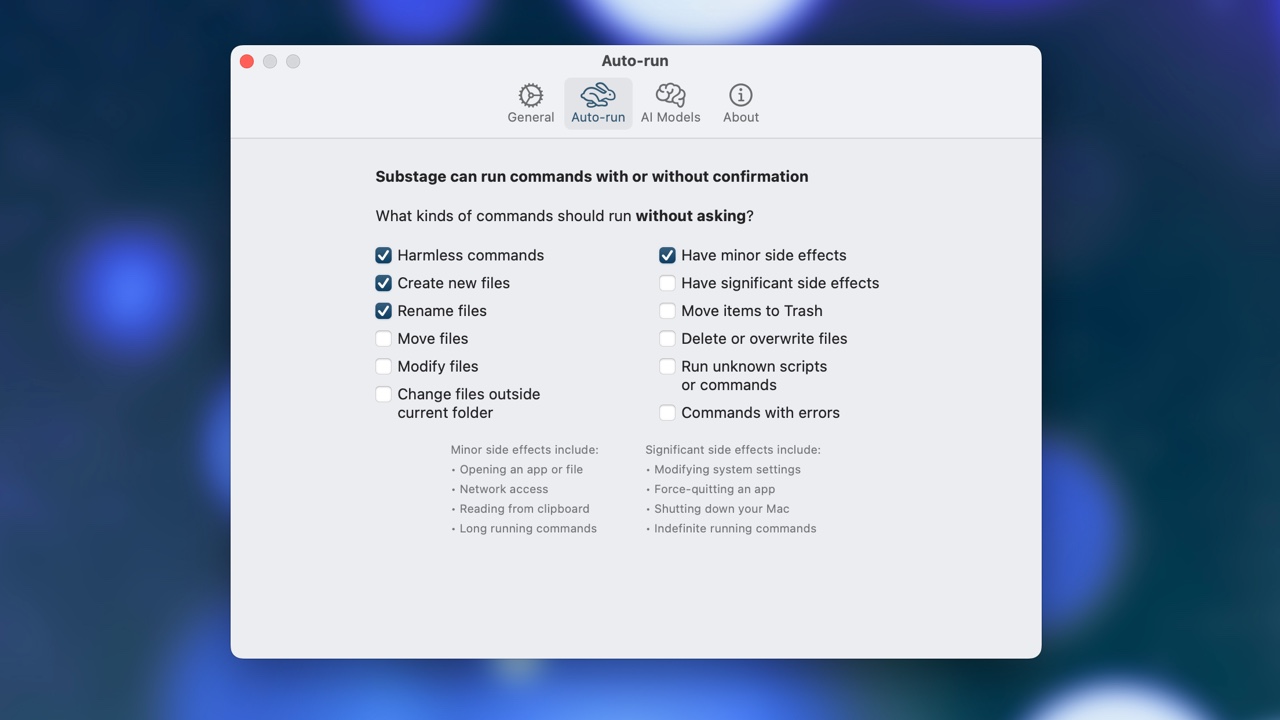The image size is (1280, 720).
Task: Switch to the General tab
Action: pyautogui.click(x=530, y=116)
